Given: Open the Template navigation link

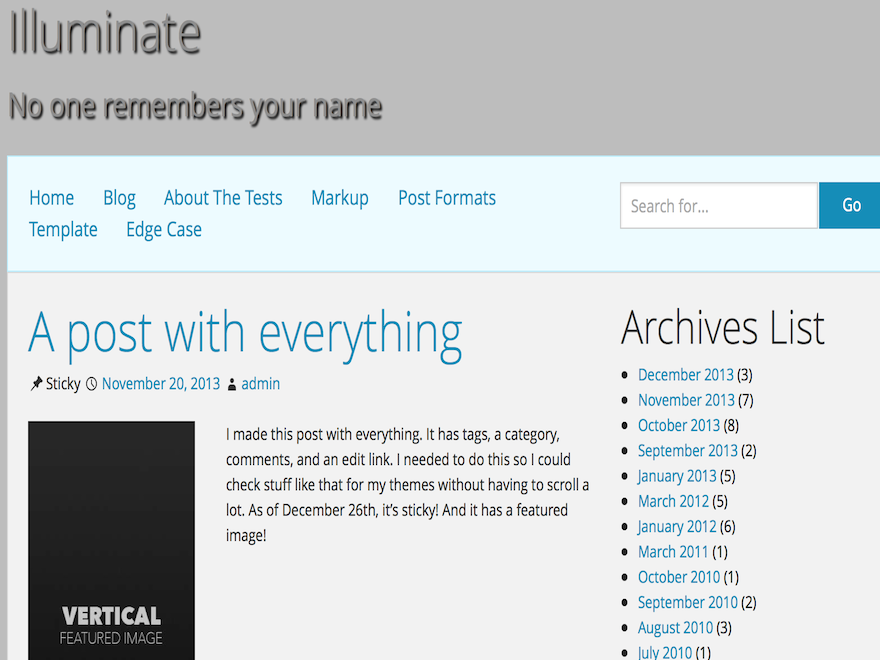Looking at the screenshot, I should click(x=63, y=229).
